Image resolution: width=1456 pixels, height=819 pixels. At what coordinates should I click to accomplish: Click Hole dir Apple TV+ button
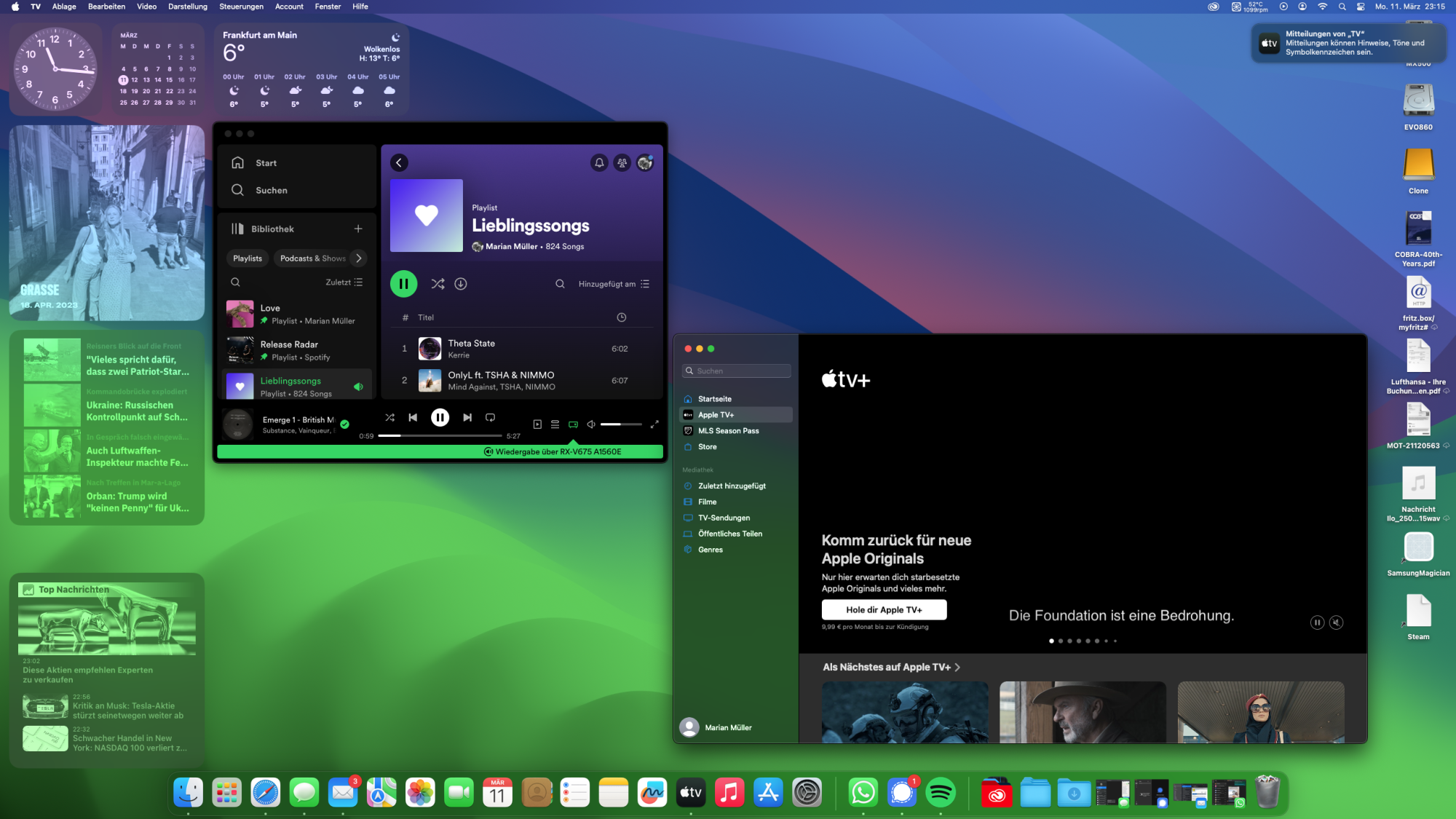pos(884,610)
